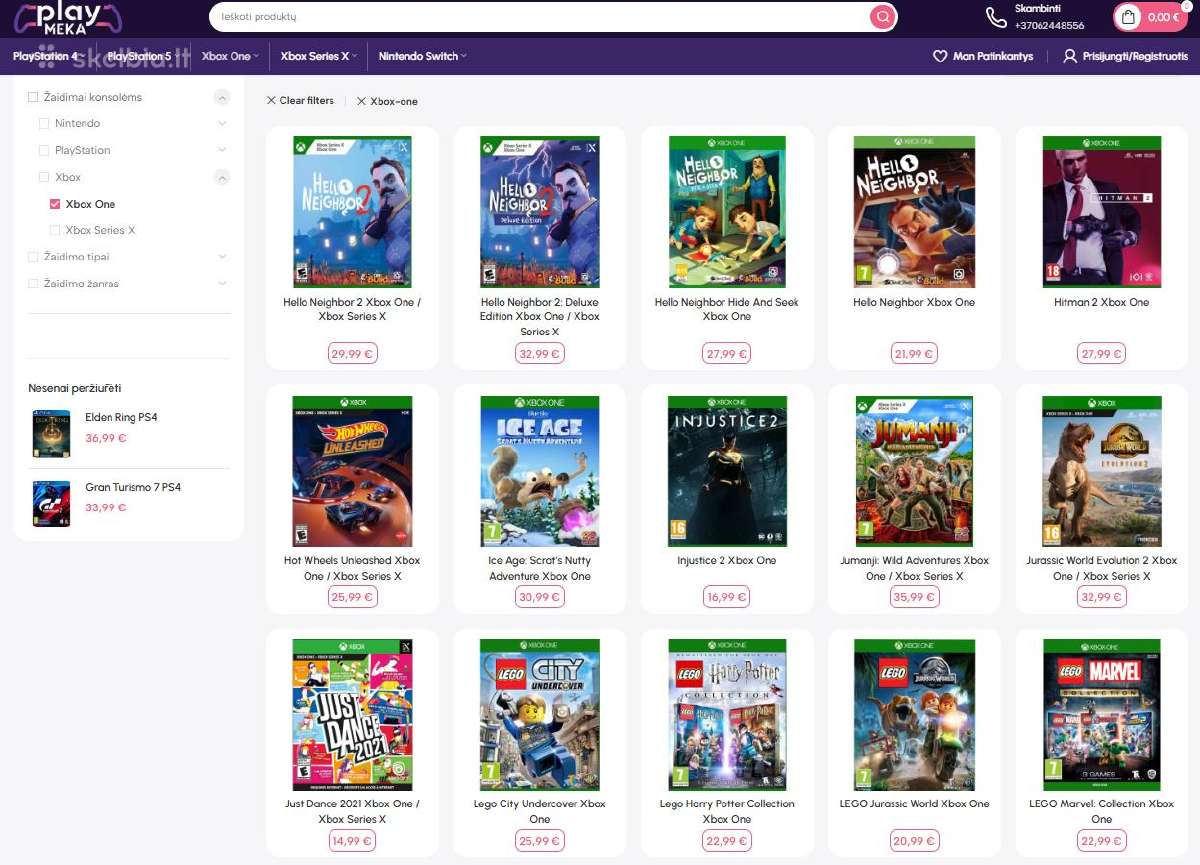Open the Xbox Series X menu
This screenshot has height=865, width=1200.
(x=318, y=56)
